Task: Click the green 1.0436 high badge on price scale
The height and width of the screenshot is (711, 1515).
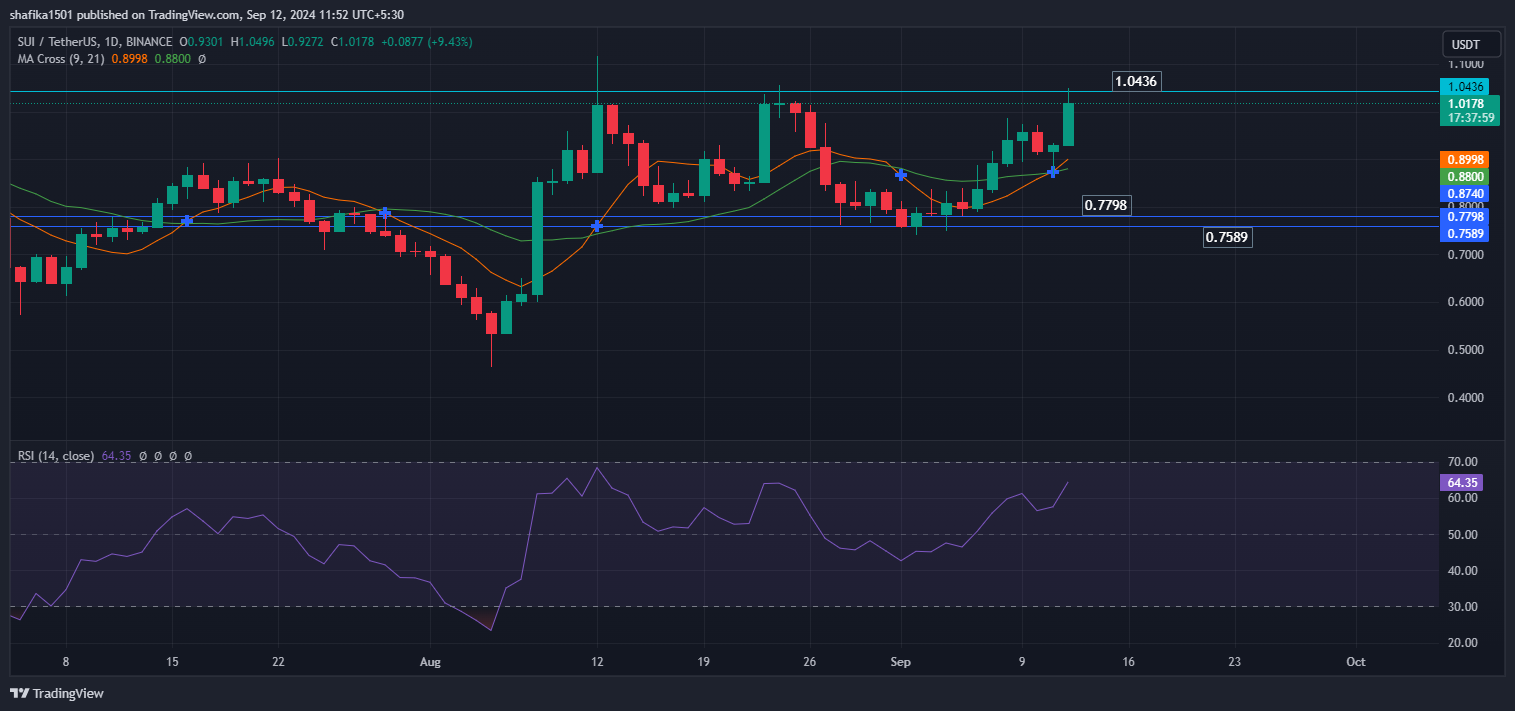Action: 1464,87
